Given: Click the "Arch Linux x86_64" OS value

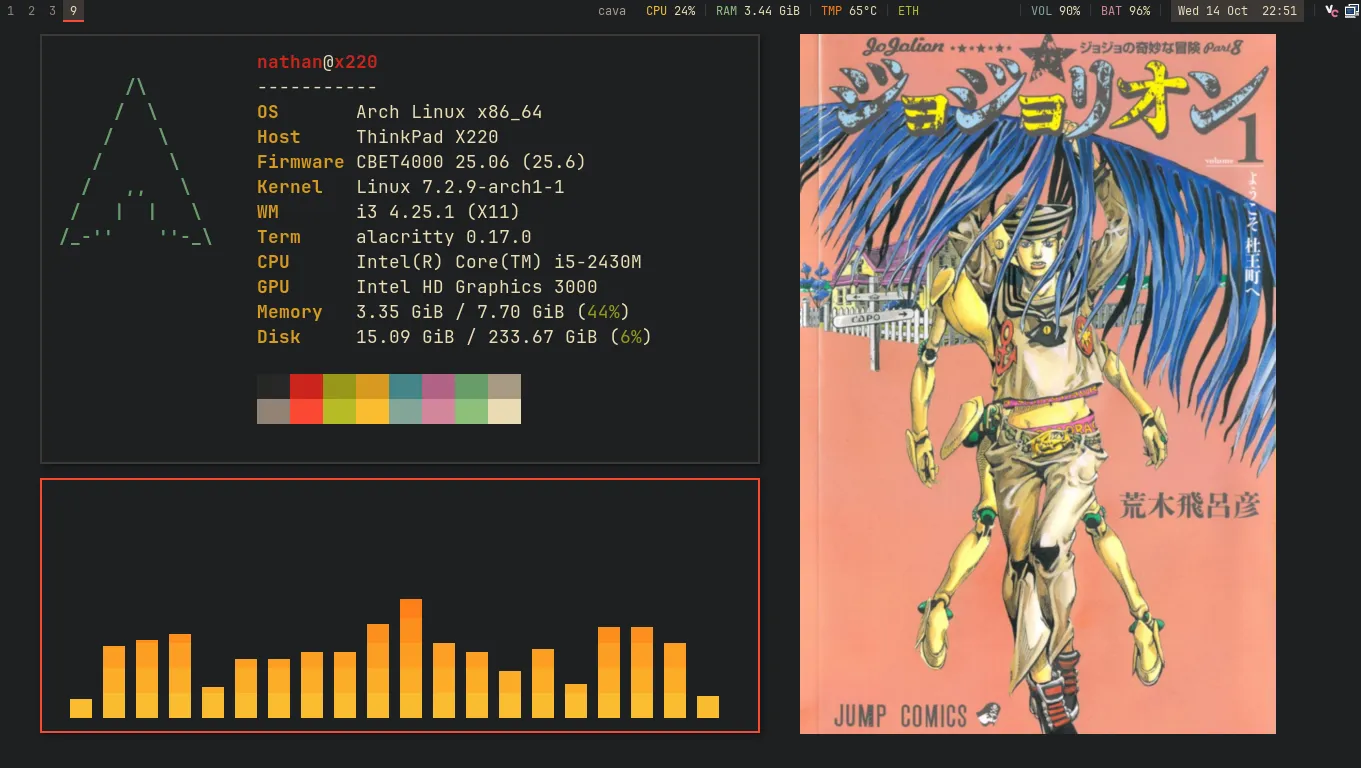Looking at the screenshot, I should [x=449, y=112].
